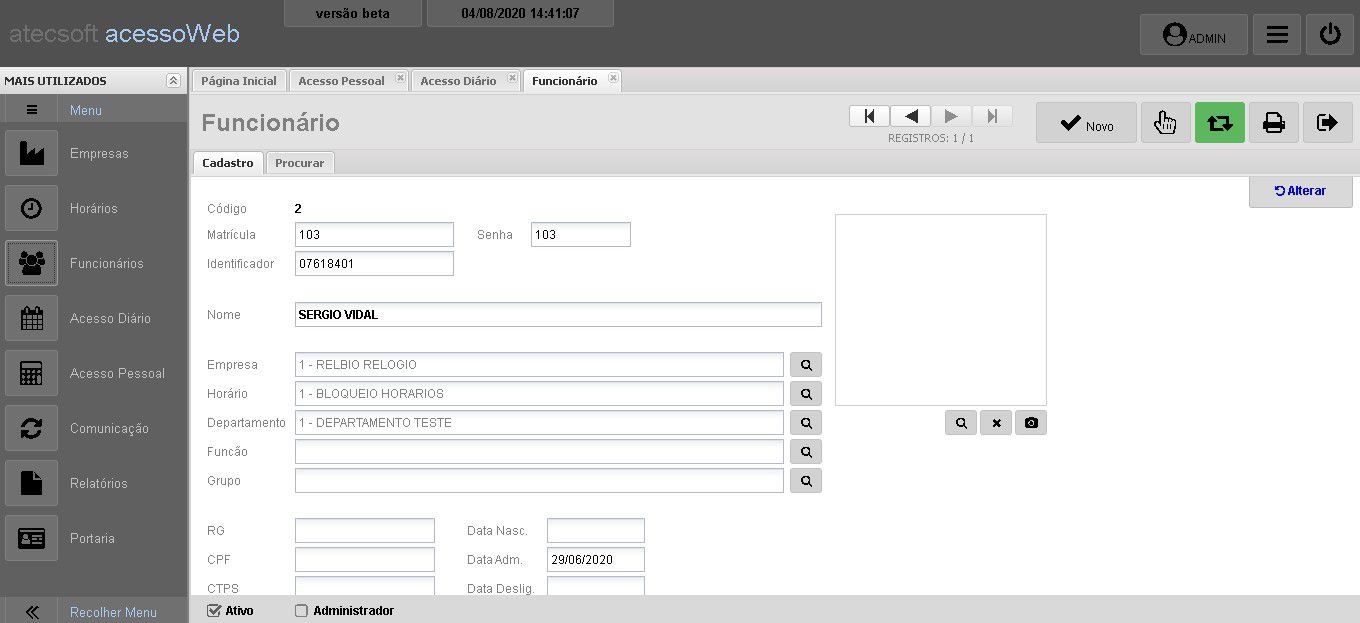This screenshot has height=623, width=1360.
Task: Open Portaria ID card icon
Action: (x=32, y=539)
